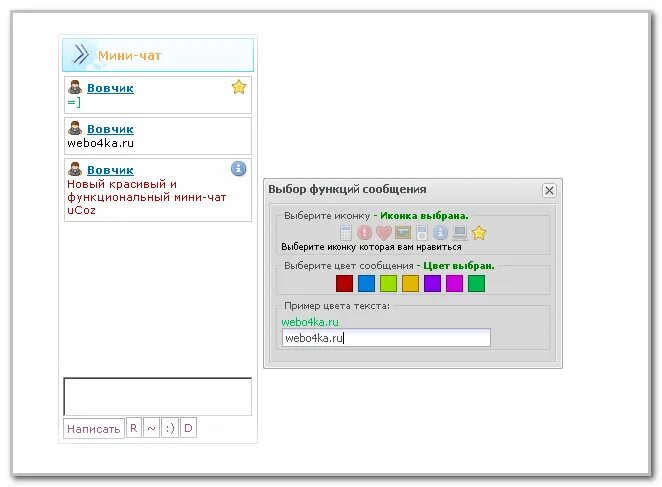Click info icon on third Вовчик message
This screenshot has height=487, width=662.
click(x=239, y=169)
